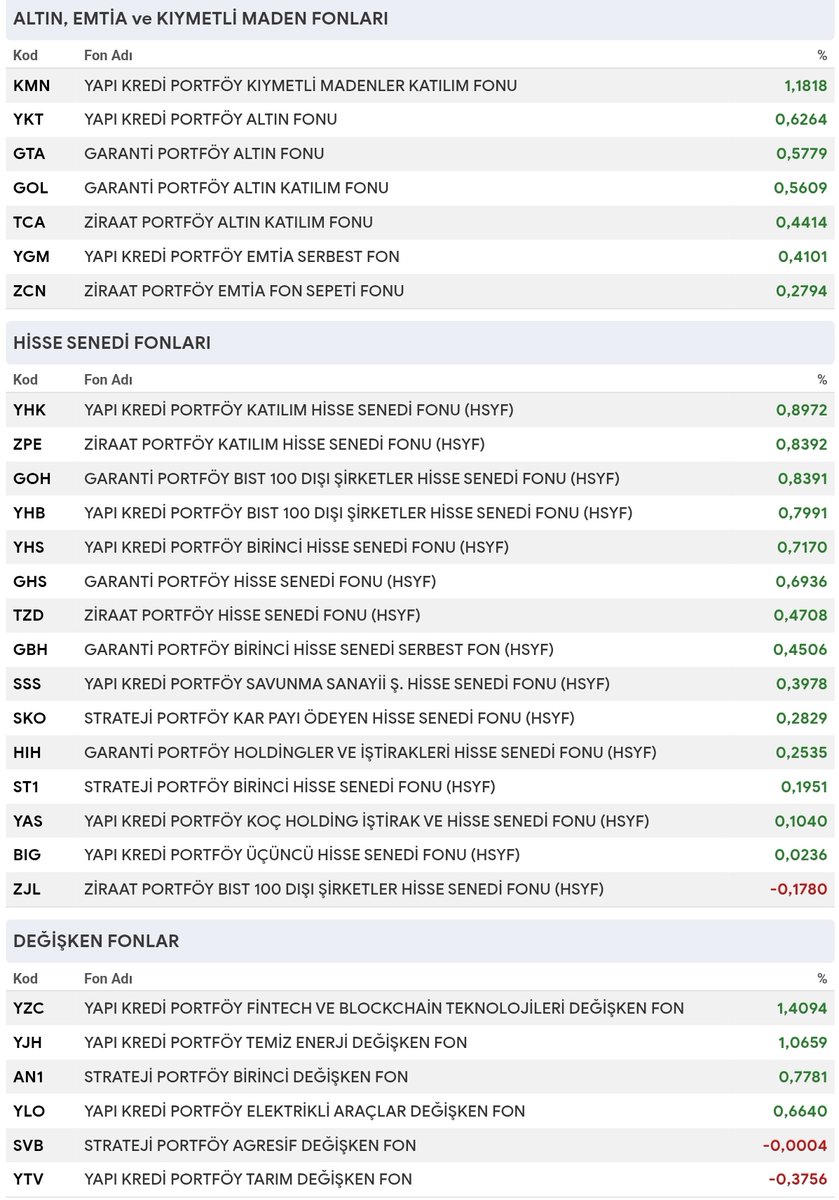Click the 1,4094 return value
The height and width of the screenshot is (1200, 839).
[x=802, y=1009]
